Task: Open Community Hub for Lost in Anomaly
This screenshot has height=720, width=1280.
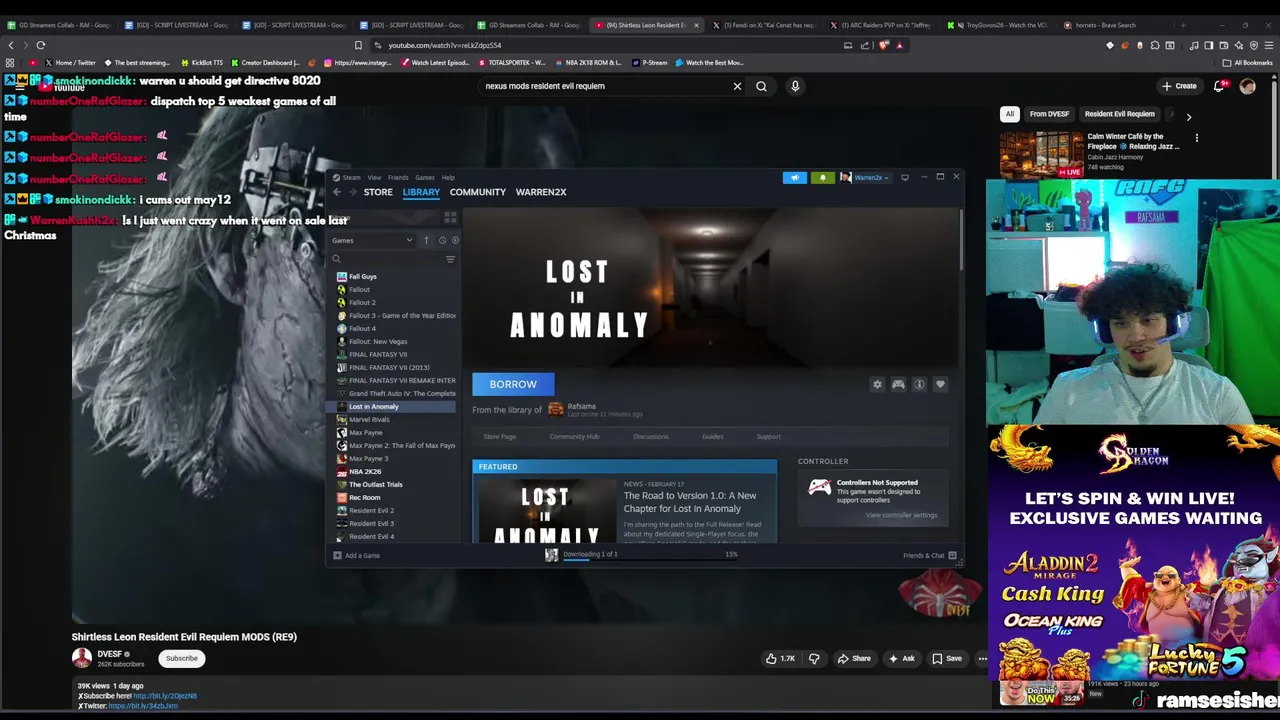Action: coord(574,437)
